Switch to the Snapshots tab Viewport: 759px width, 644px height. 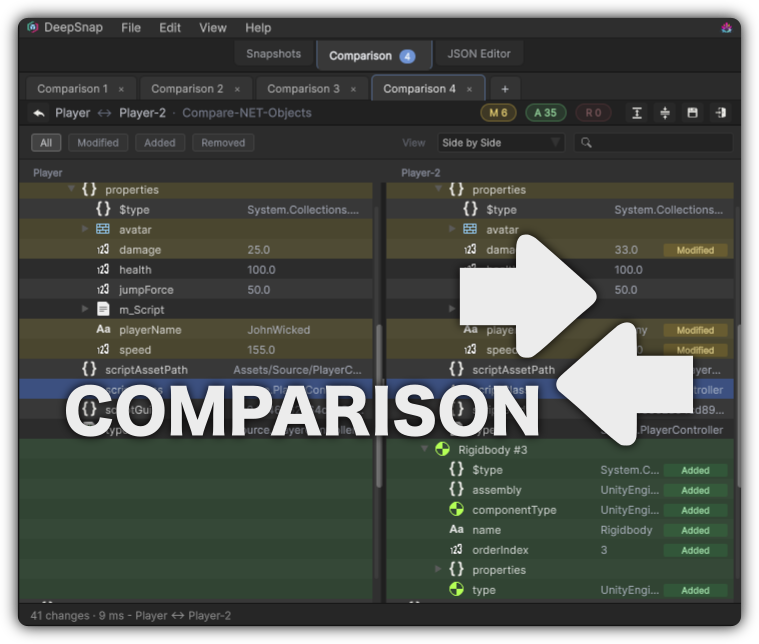click(273, 54)
